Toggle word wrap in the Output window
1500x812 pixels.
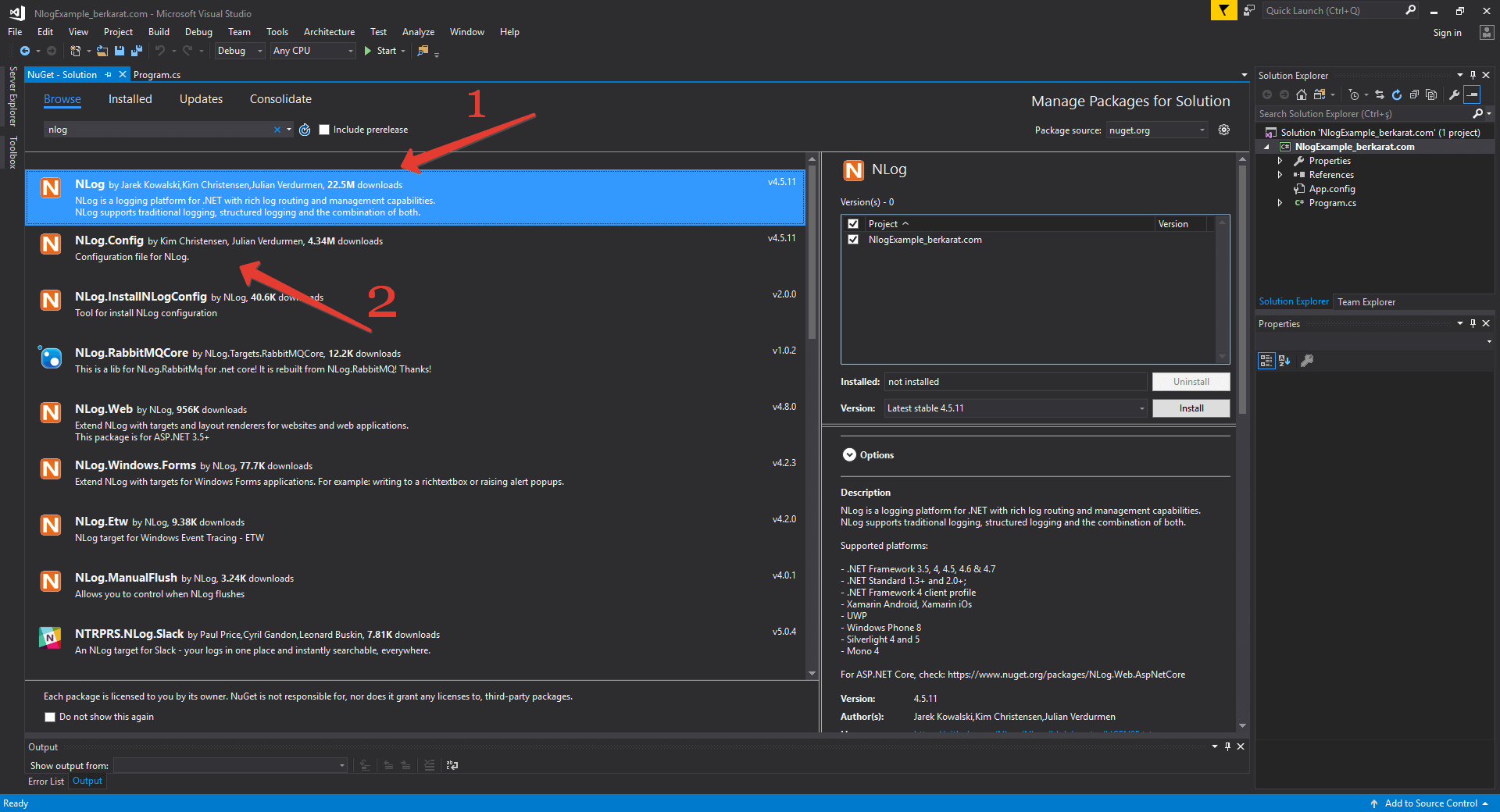pos(452,765)
